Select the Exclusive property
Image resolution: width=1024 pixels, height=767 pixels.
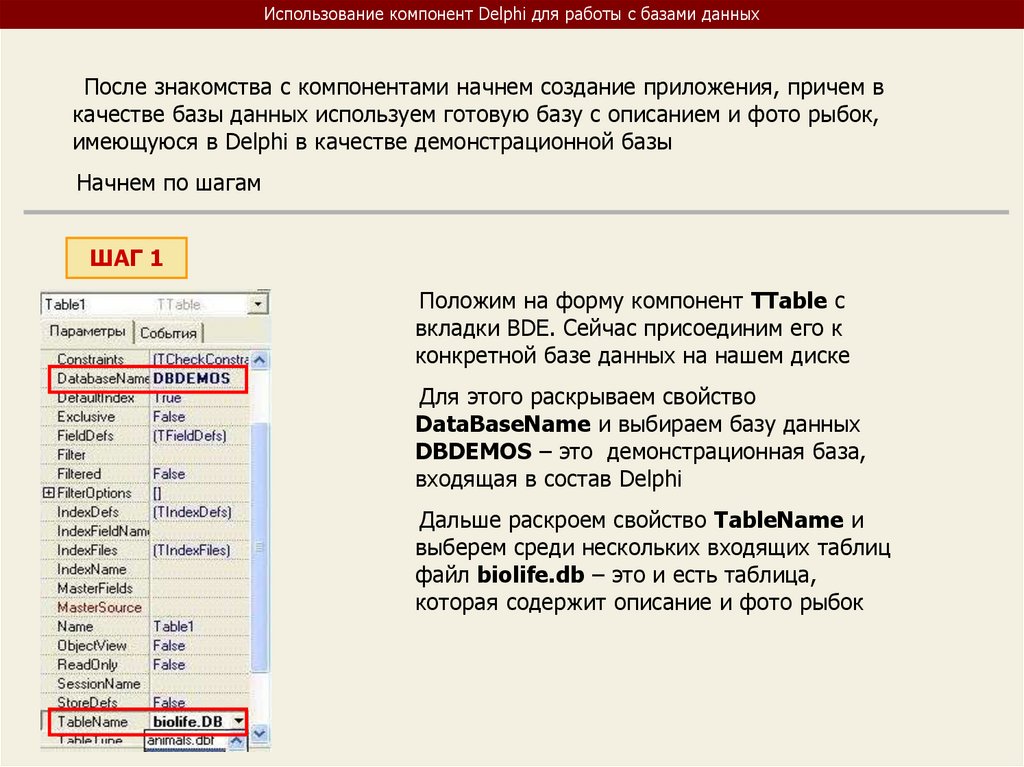86,416
